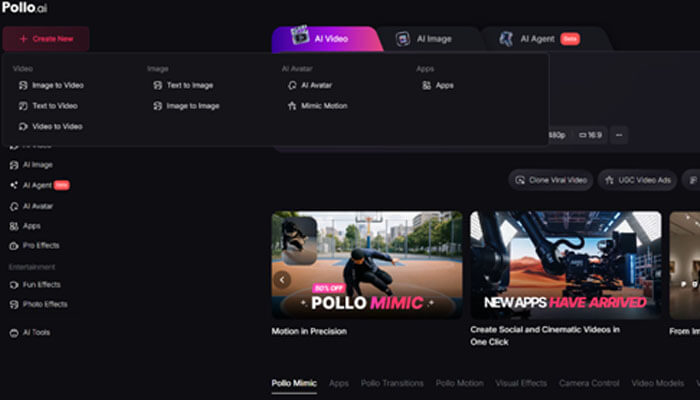Click the plus icon in Create New
Screen dimensions: 700x400
coord(24,39)
